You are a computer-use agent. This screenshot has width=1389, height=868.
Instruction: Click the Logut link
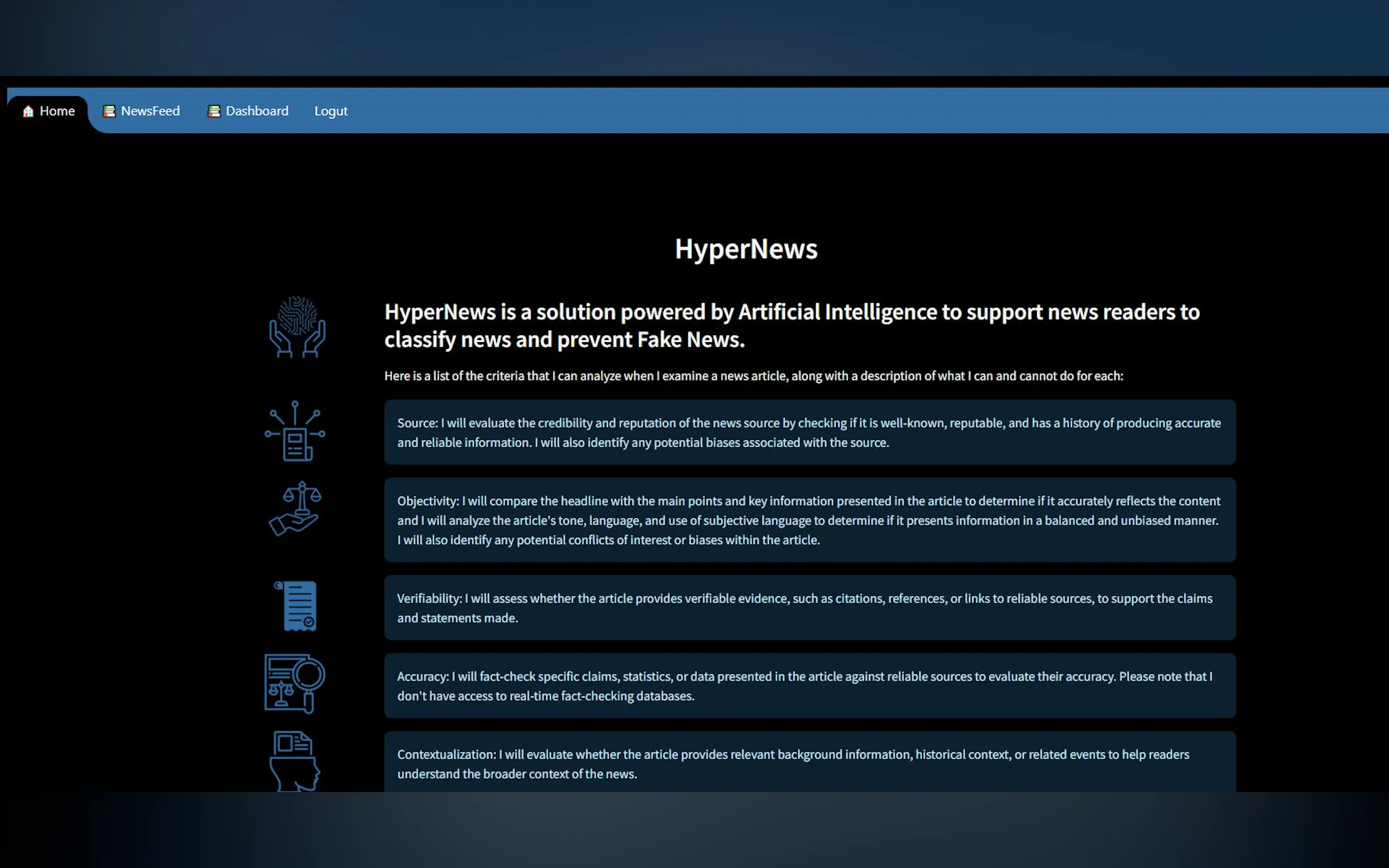[331, 112]
